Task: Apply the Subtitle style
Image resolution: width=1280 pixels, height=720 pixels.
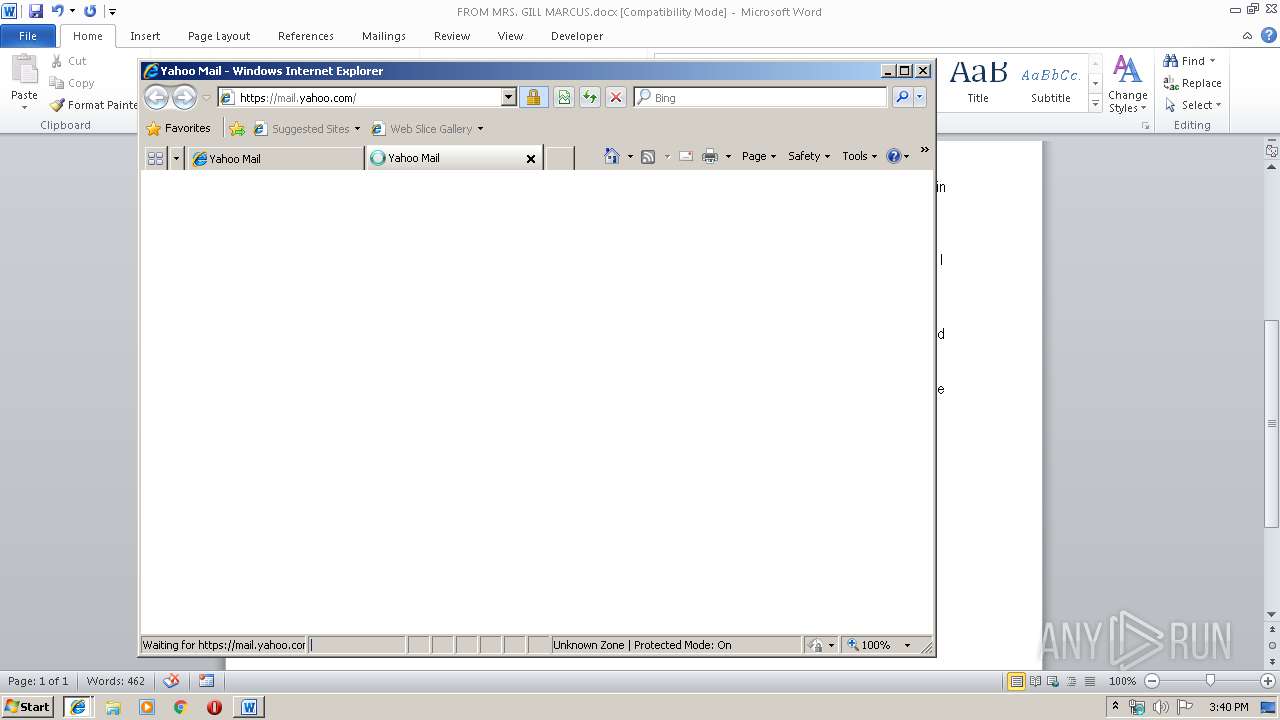Action: point(1050,82)
